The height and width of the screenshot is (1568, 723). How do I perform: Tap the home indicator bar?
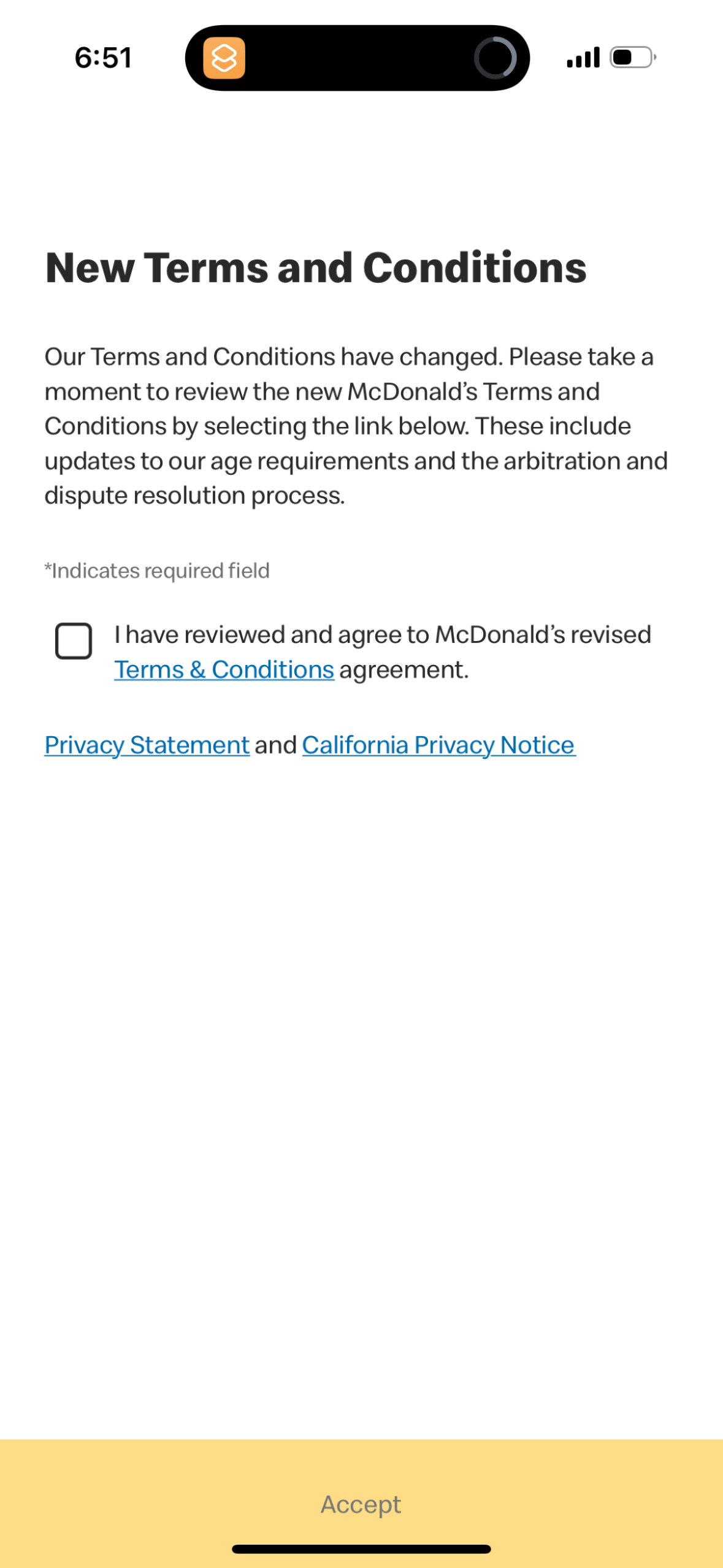coord(361,1549)
